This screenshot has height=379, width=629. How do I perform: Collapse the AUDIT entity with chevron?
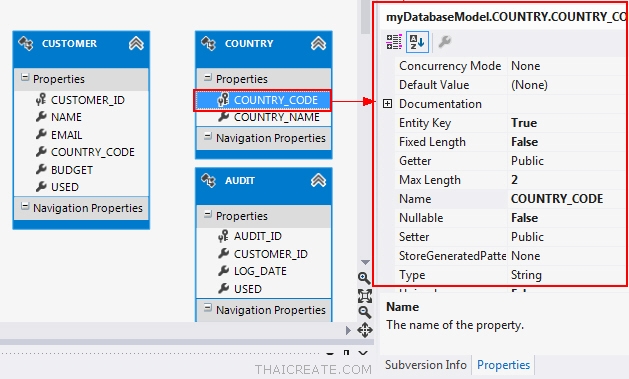[319, 180]
